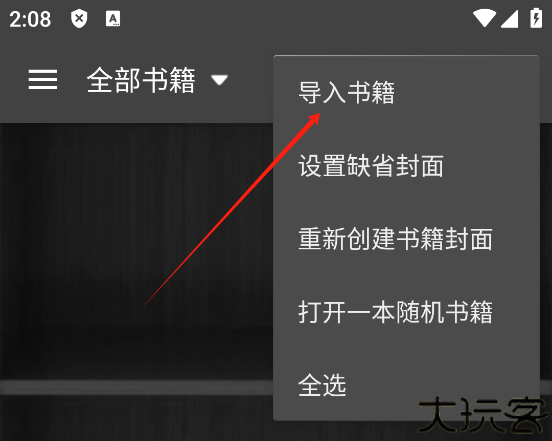
Task: Tap the blank toolbar area right of the dropdown arrow
Action: [251, 80]
